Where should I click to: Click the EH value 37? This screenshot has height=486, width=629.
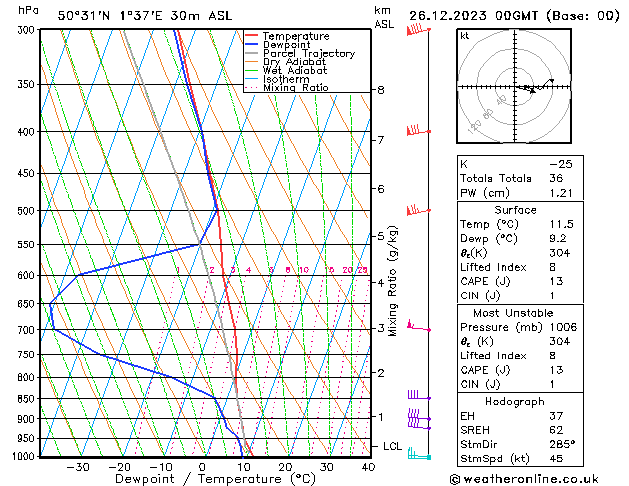[556, 416]
